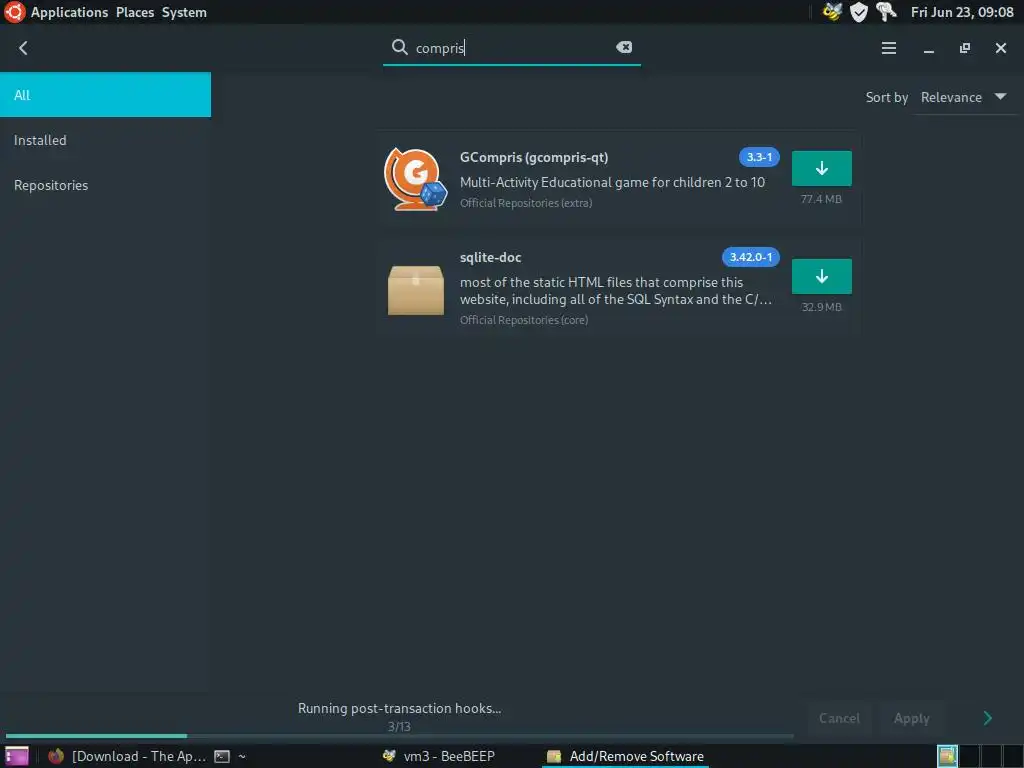The height and width of the screenshot is (768, 1024).
Task: Click 'Running post-transaction hooks...' status text
Action: tap(399, 708)
